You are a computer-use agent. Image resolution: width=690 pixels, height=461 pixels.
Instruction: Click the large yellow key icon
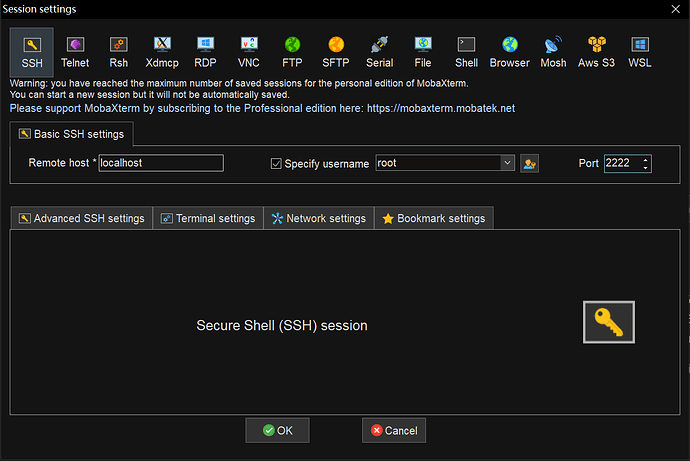click(608, 322)
